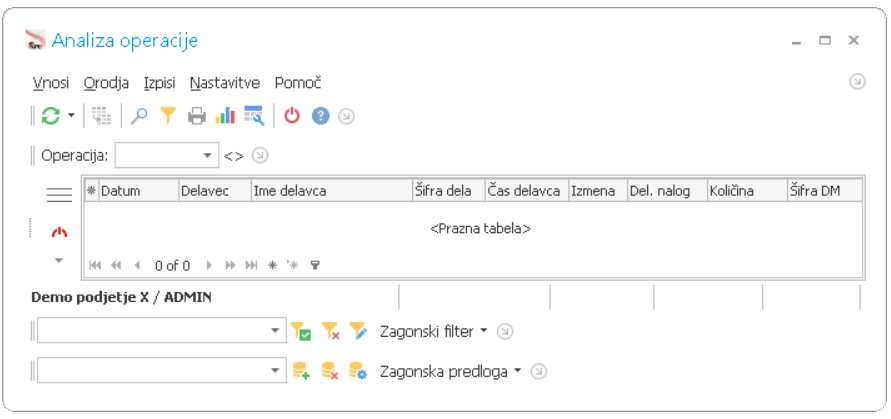
Task: Open the Zagonska predloga dropdown arrow
Action: point(517,371)
